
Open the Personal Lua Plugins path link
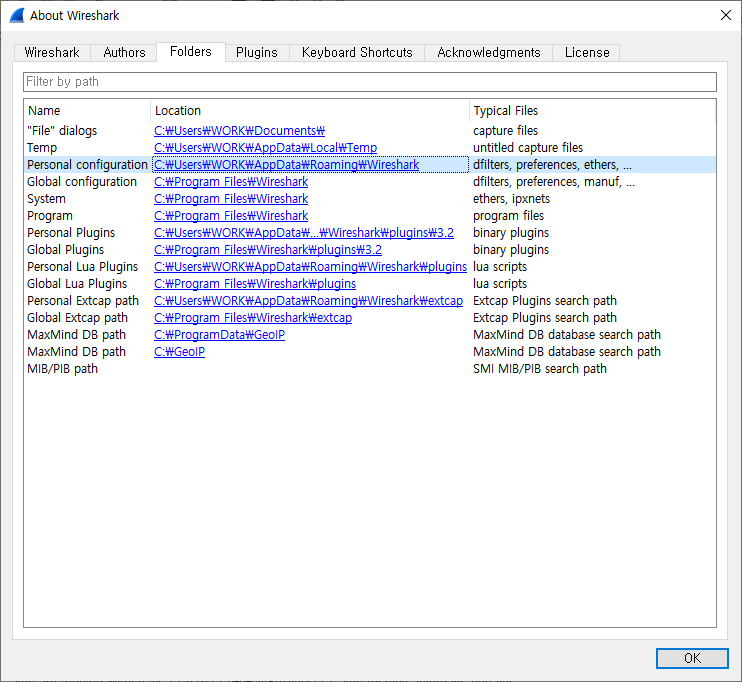click(x=310, y=267)
